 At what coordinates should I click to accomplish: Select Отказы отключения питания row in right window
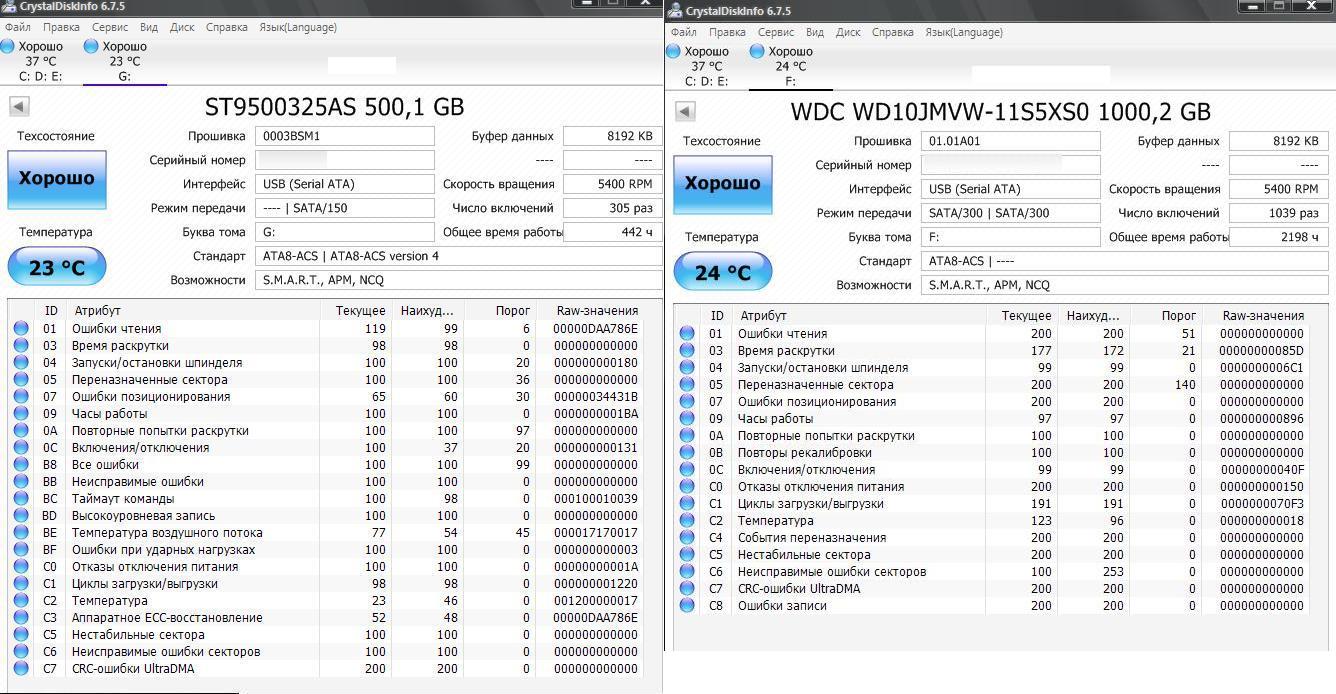tap(1000, 487)
